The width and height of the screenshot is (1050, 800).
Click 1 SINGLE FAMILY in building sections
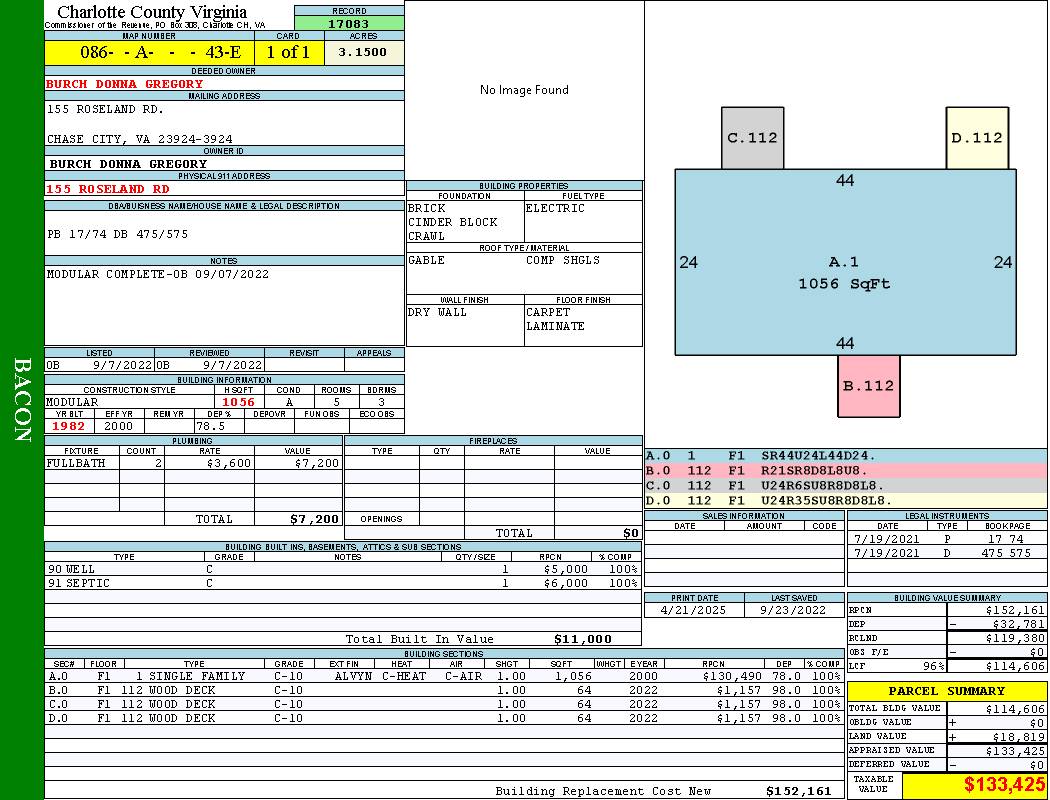tap(190, 676)
